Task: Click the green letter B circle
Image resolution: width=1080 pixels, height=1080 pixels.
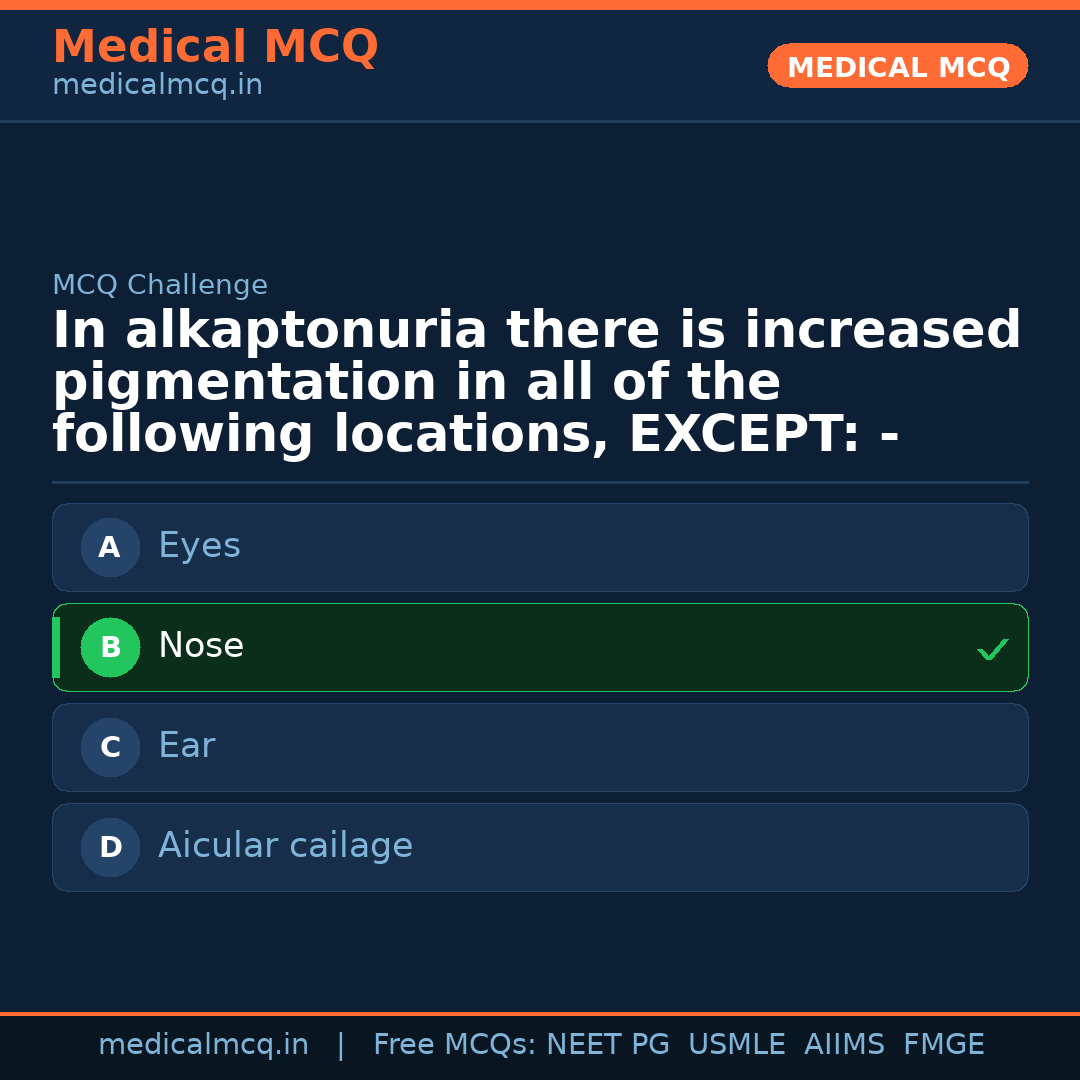Action: [110, 647]
